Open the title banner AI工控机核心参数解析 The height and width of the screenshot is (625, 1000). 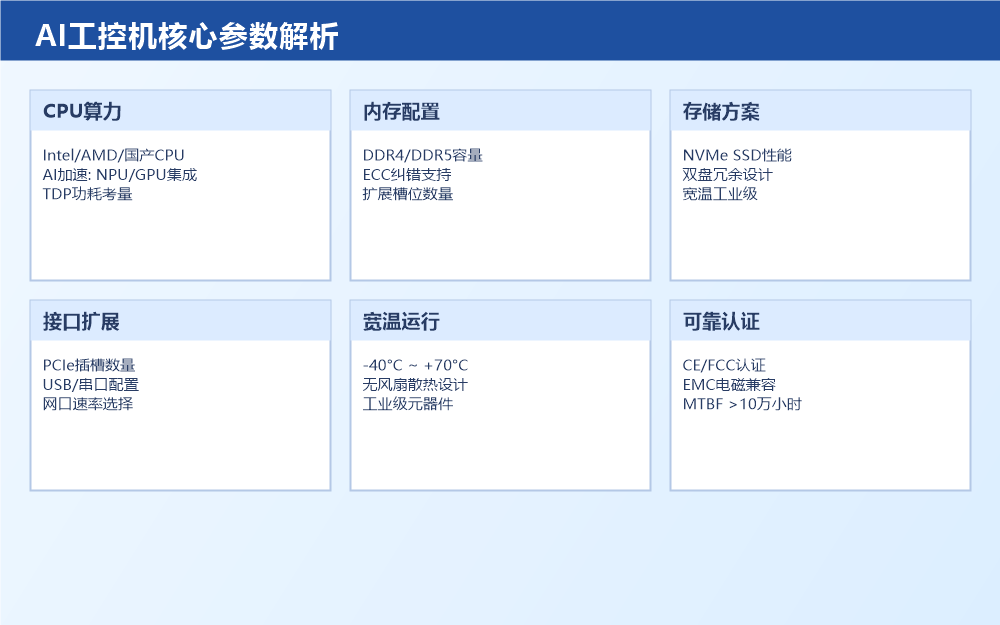(x=189, y=35)
